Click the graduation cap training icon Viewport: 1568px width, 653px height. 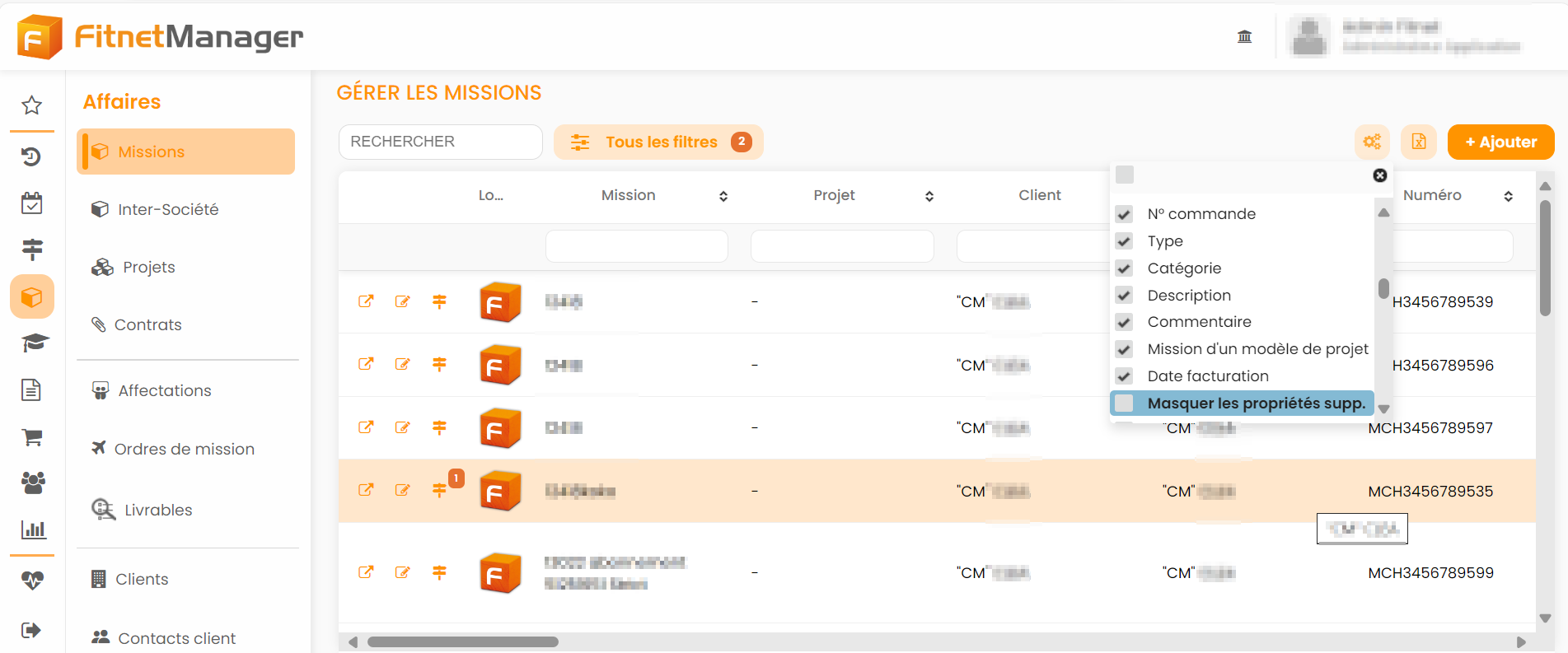33,343
